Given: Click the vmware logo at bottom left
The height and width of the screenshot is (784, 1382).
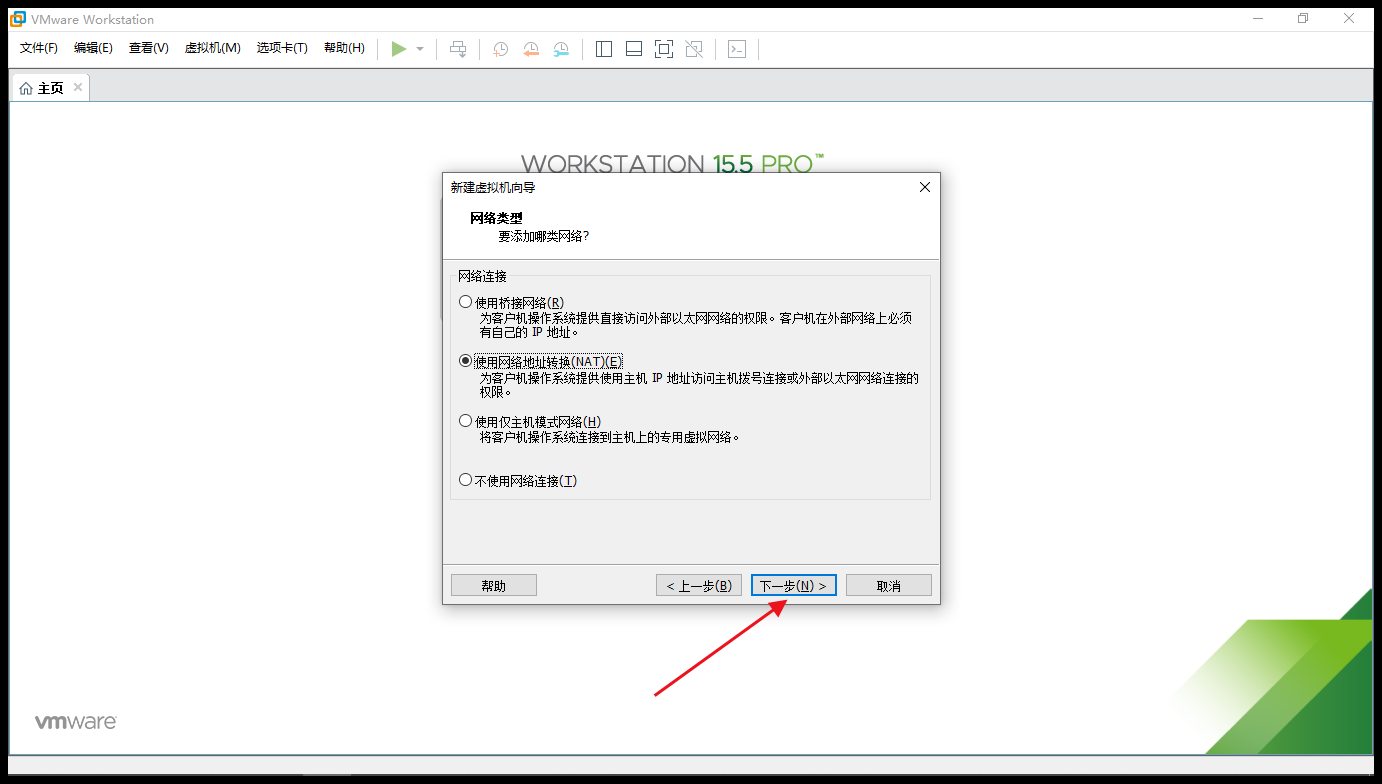Looking at the screenshot, I should (x=76, y=721).
